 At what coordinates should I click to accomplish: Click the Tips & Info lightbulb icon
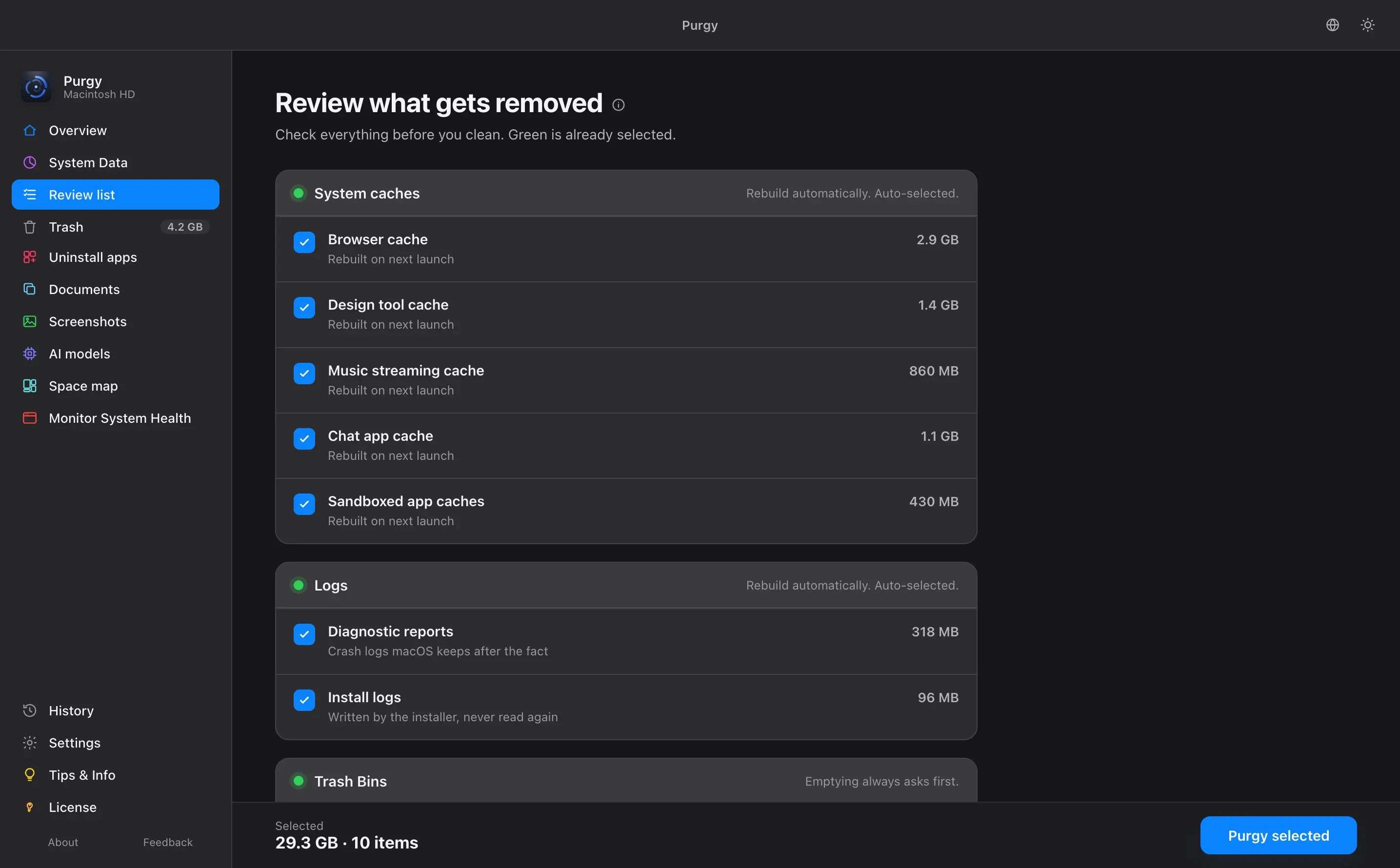tap(30, 775)
